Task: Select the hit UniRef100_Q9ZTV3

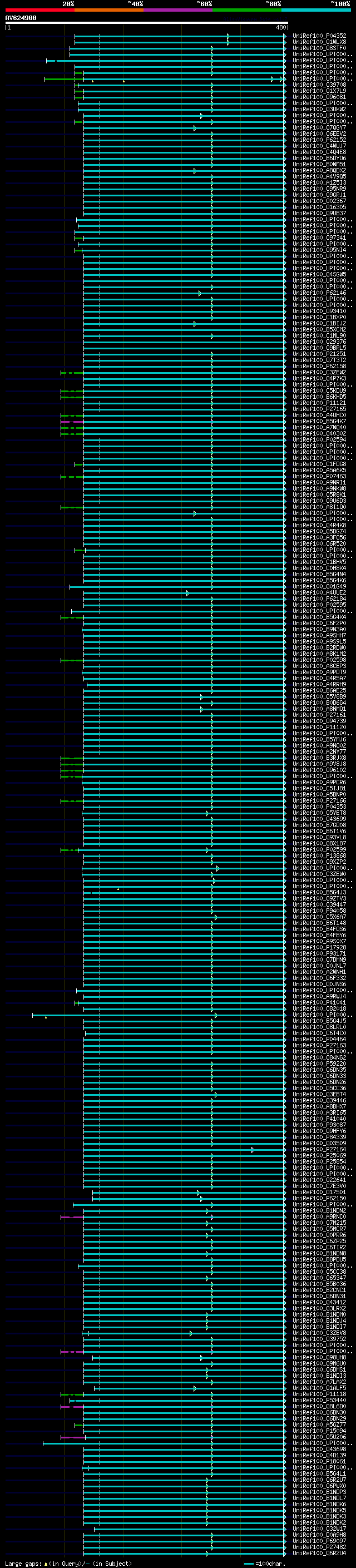Action: 319,898
